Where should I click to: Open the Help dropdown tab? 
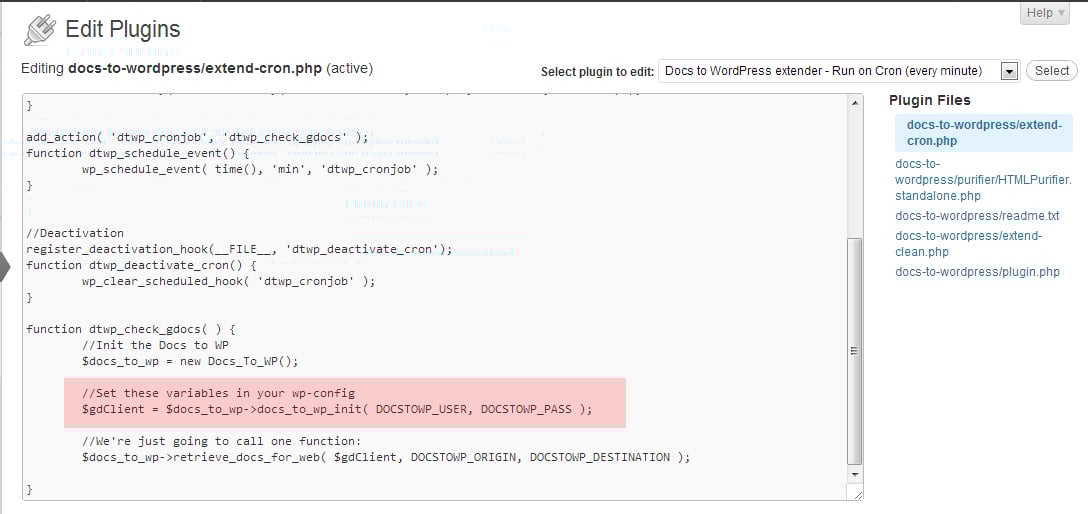pyautogui.click(x=1044, y=12)
